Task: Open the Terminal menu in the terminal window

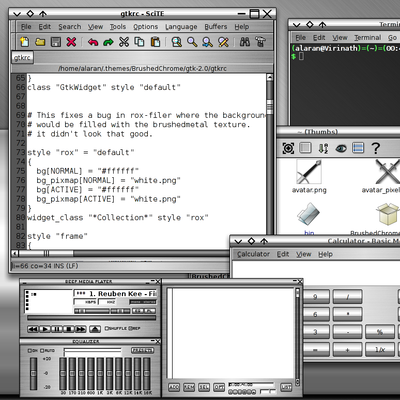Action: 368,38
